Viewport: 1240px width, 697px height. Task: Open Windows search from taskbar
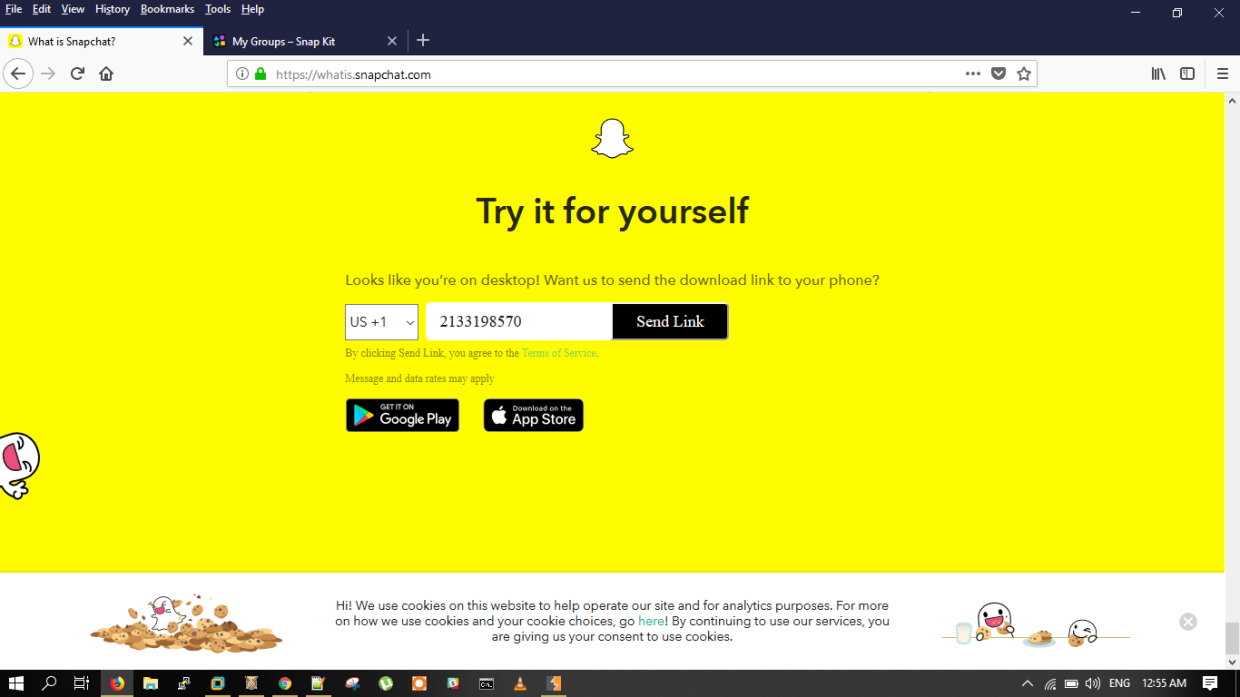pos(49,684)
